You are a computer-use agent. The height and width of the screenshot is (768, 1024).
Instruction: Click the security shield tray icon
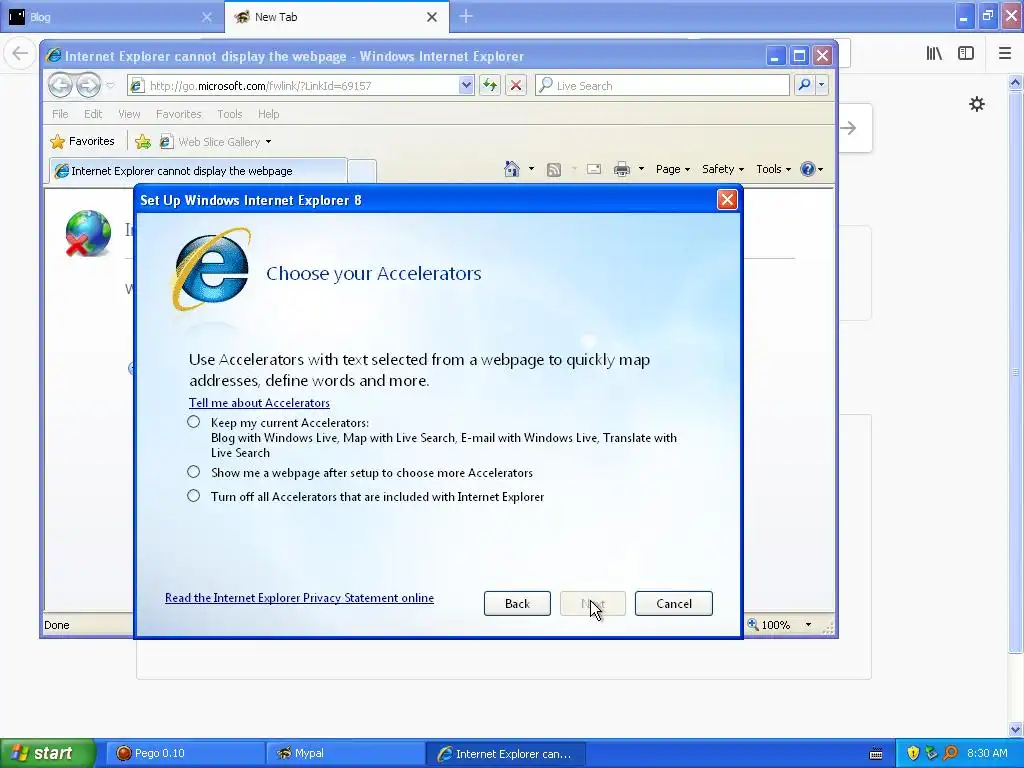pos(913,753)
